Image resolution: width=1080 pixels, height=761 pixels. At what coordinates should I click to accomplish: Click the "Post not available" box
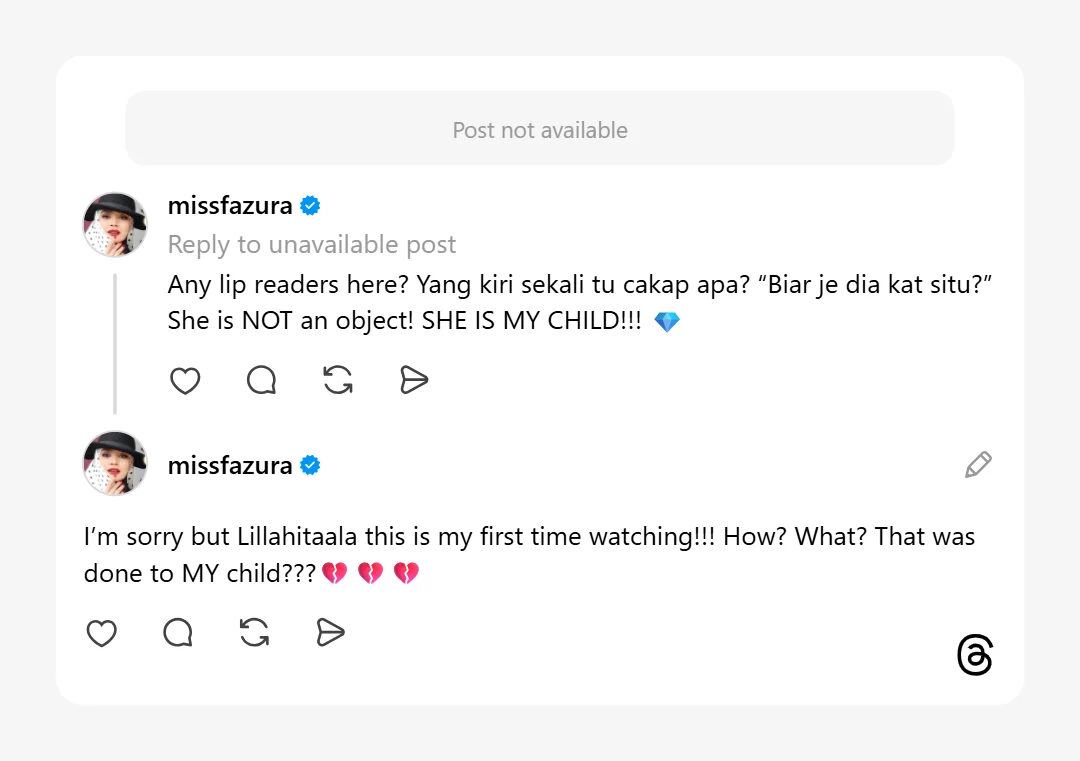(540, 129)
